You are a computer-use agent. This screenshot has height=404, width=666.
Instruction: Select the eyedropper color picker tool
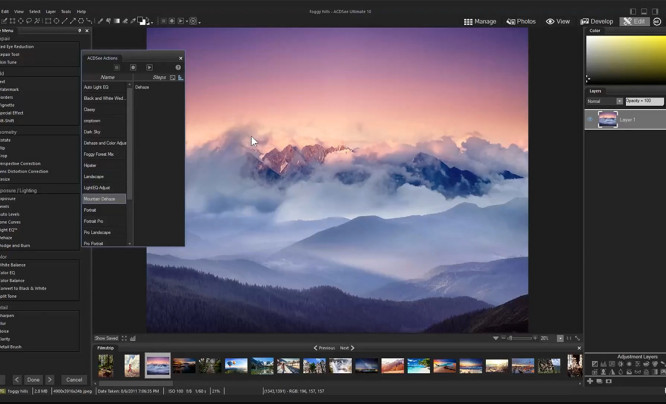(x=133, y=21)
